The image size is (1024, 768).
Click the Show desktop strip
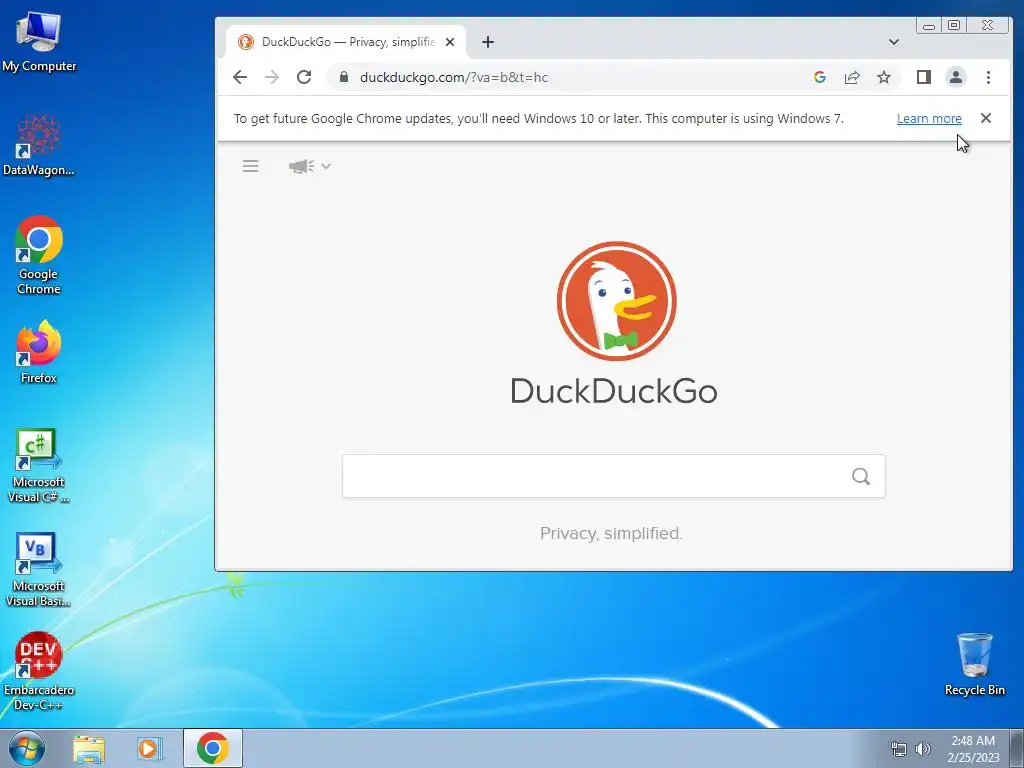coord(1017,748)
